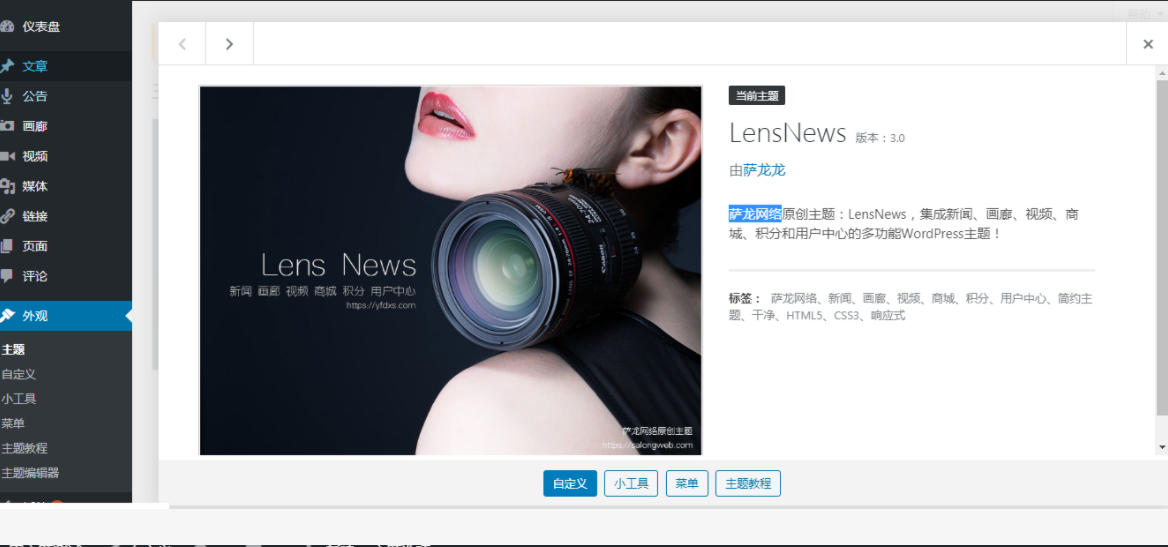Click the overlay vertical scrollbar thumb
The height and width of the screenshot is (547, 1168).
point(1162,247)
